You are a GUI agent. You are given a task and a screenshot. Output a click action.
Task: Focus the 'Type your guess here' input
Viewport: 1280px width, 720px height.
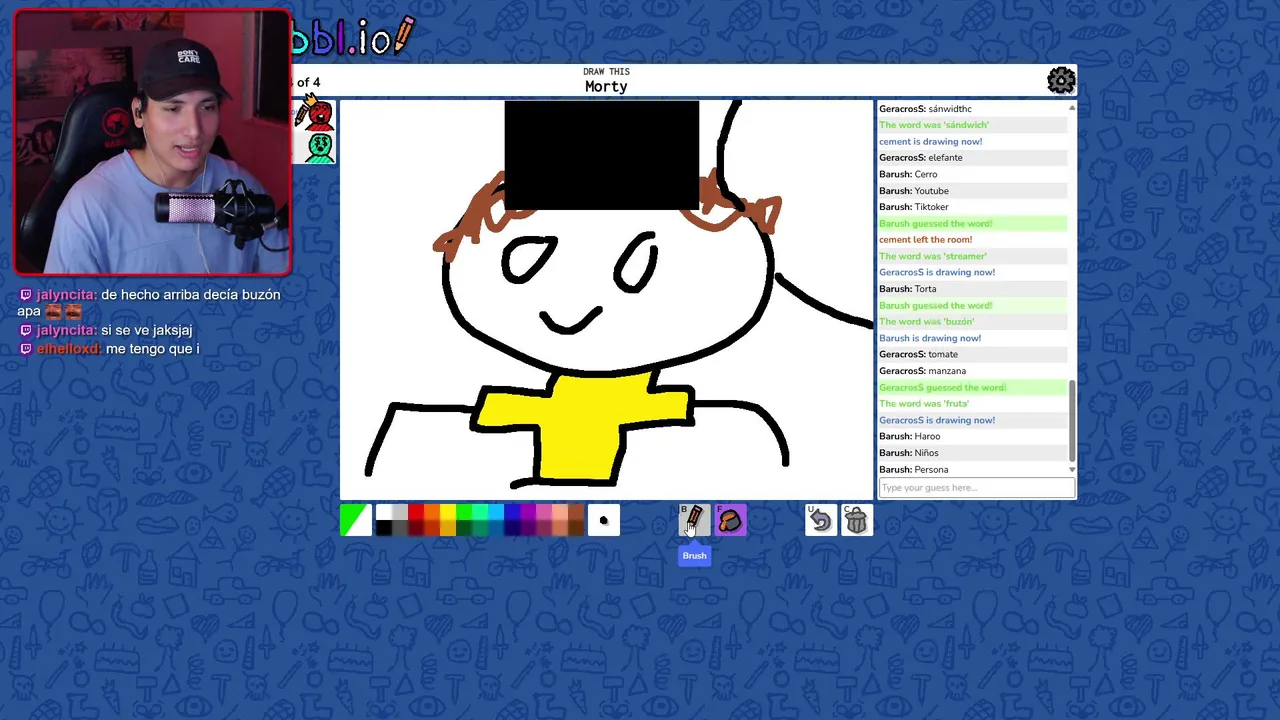pos(976,488)
